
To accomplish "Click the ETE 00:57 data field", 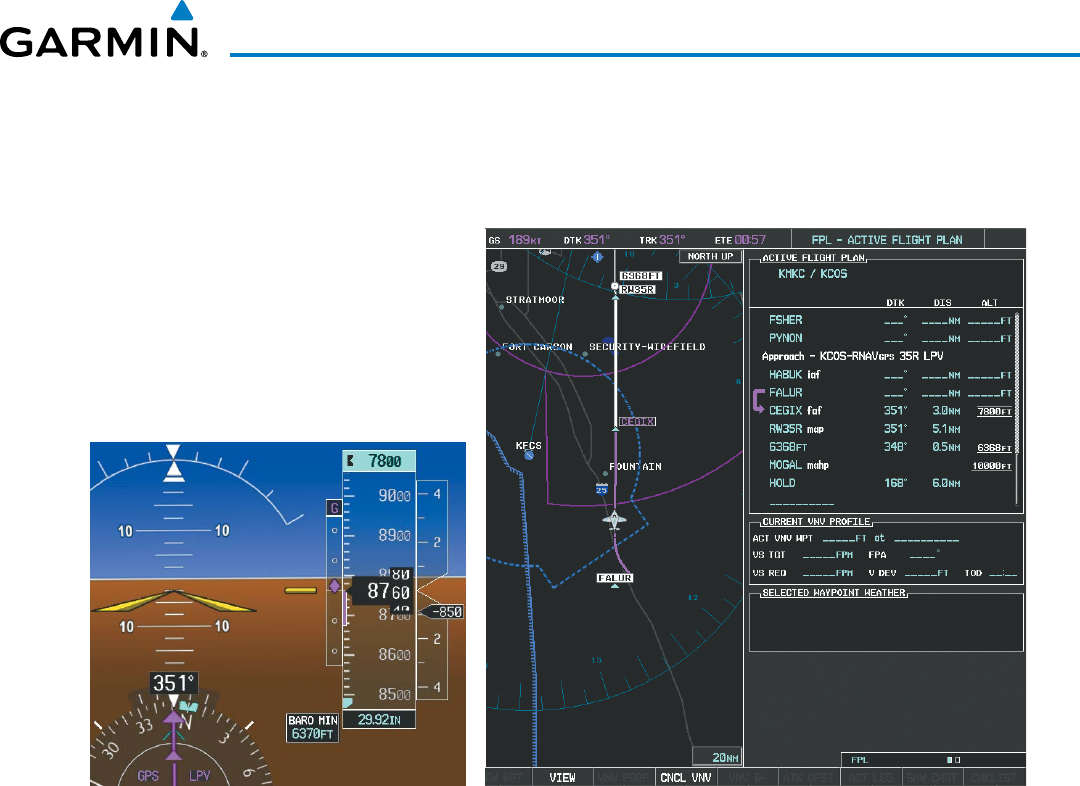I will point(740,240).
